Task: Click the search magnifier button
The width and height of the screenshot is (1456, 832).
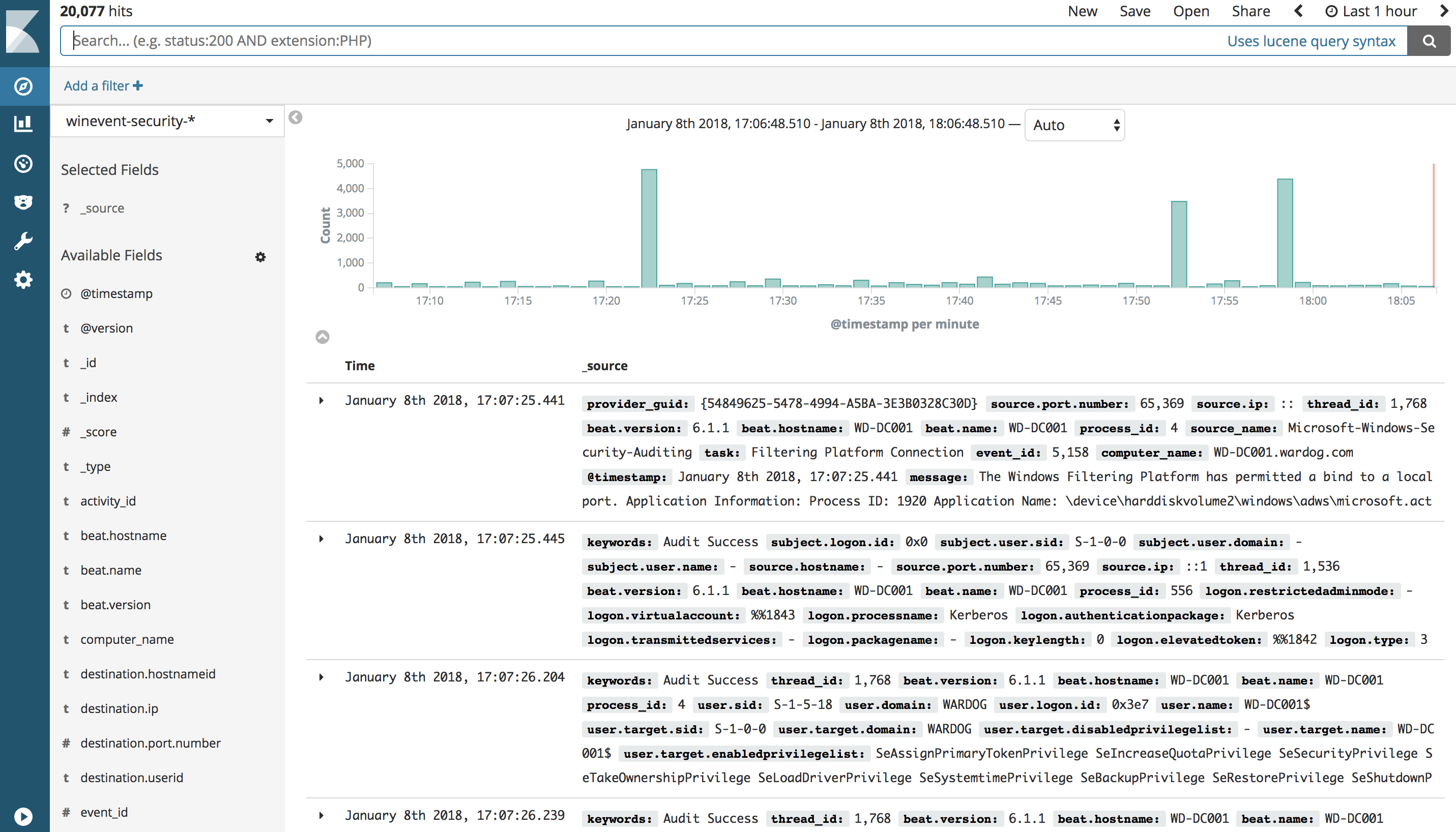Action: (x=1429, y=41)
